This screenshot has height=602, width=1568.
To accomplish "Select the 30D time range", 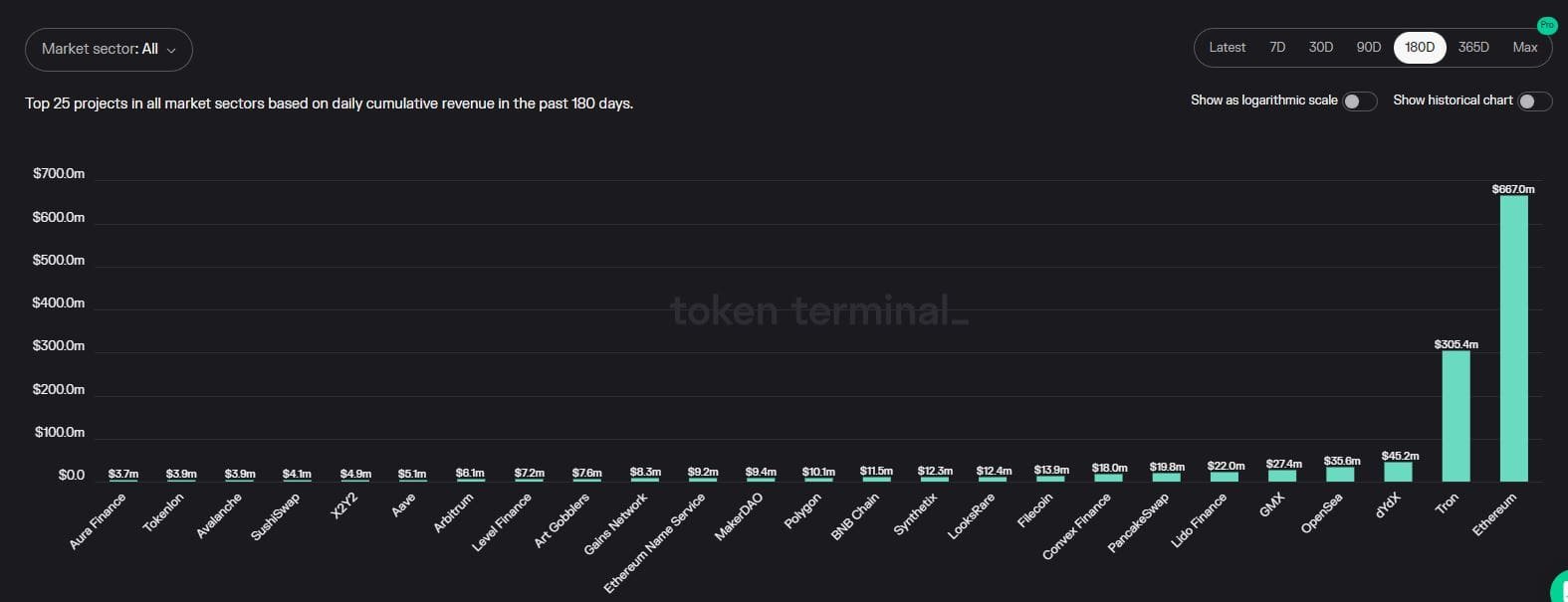I will [1319, 47].
